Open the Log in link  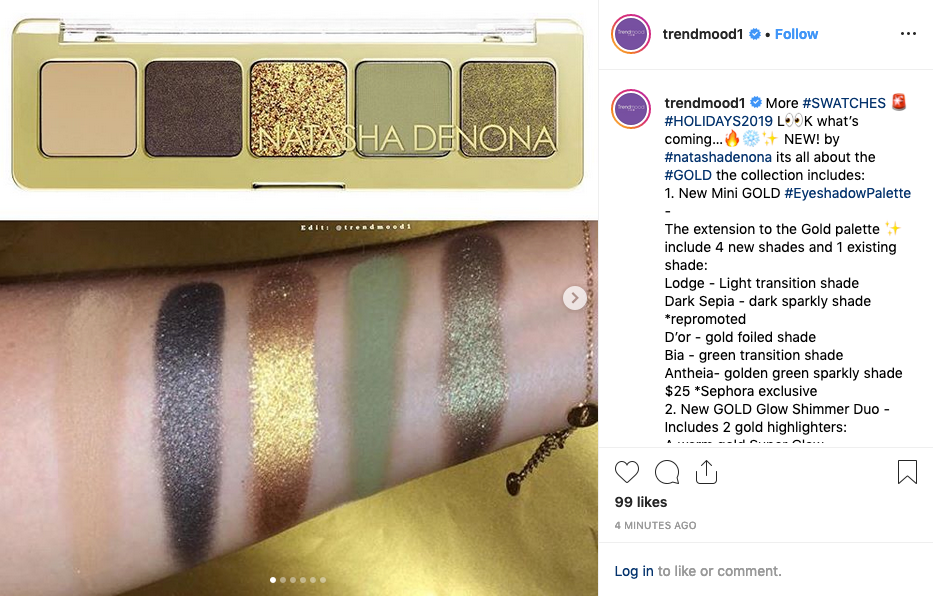pos(634,571)
